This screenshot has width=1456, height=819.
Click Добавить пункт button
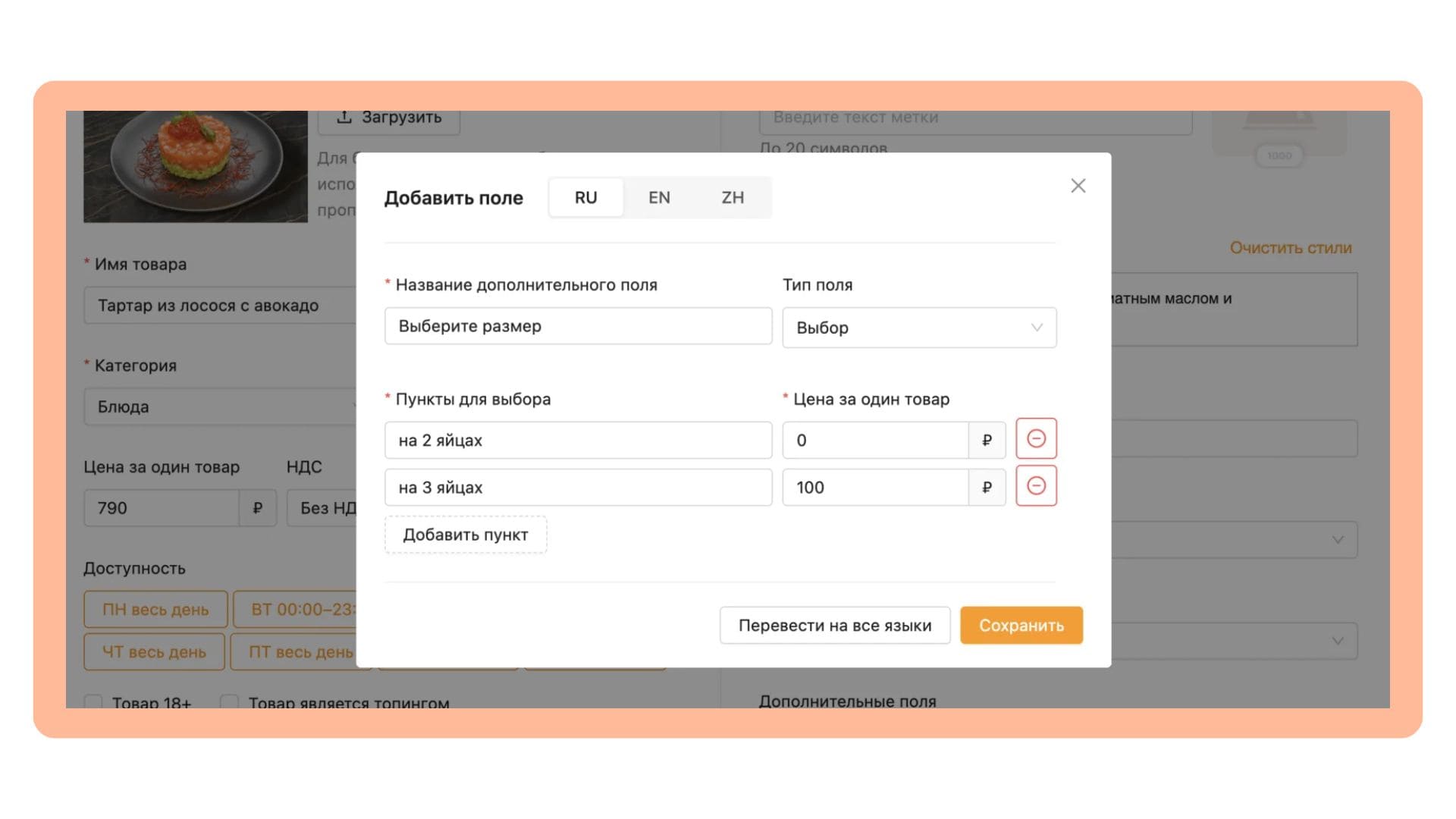click(466, 535)
